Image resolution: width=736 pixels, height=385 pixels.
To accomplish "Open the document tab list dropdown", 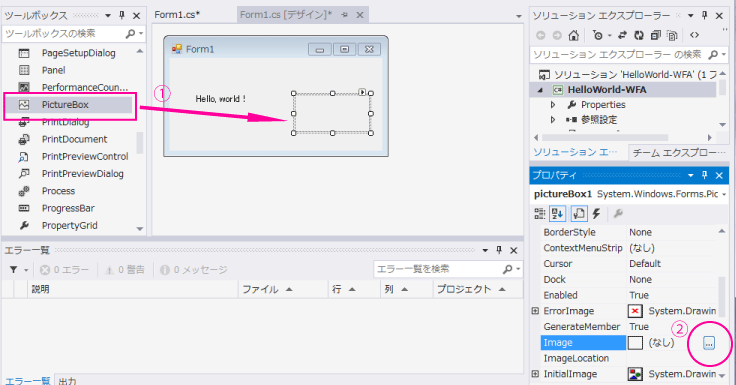I will pos(518,16).
